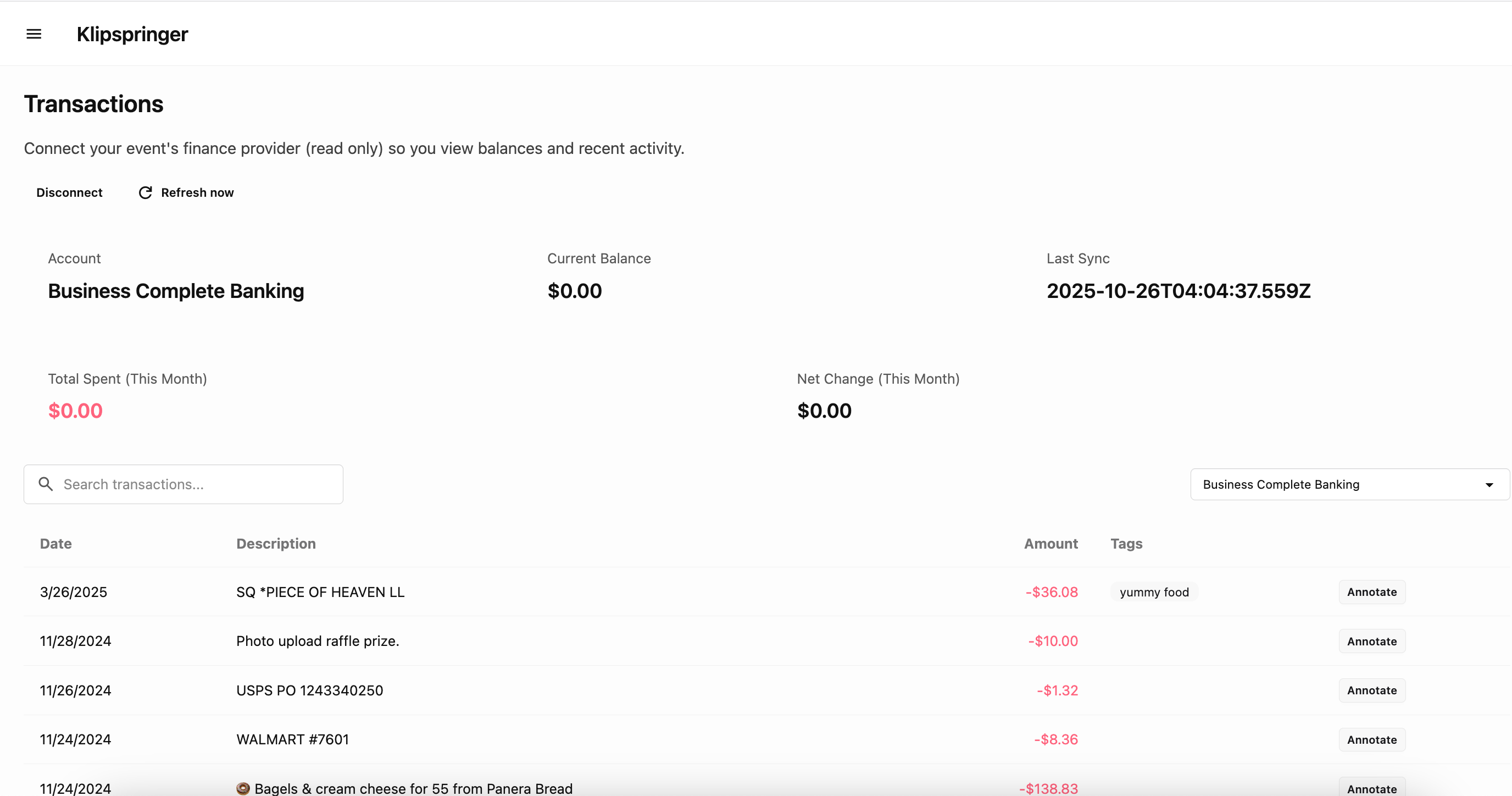Open the hamburger navigation menu
This screenshot has width=1512, height=796.
pos(34,34)
